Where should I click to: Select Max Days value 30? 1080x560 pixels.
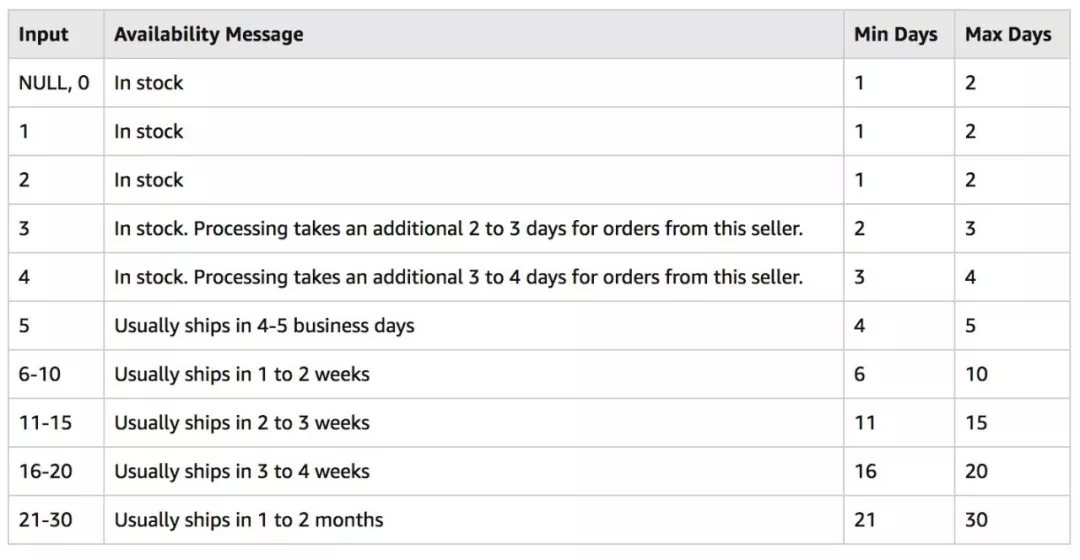[976, 520]
